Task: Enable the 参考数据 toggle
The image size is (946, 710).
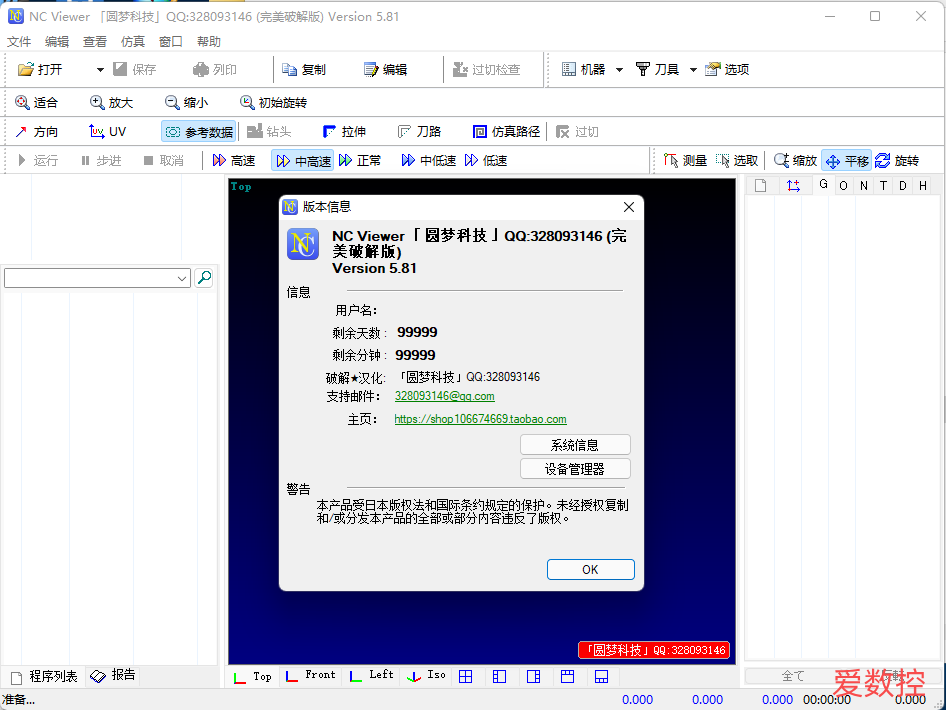Action: point(198,130)
